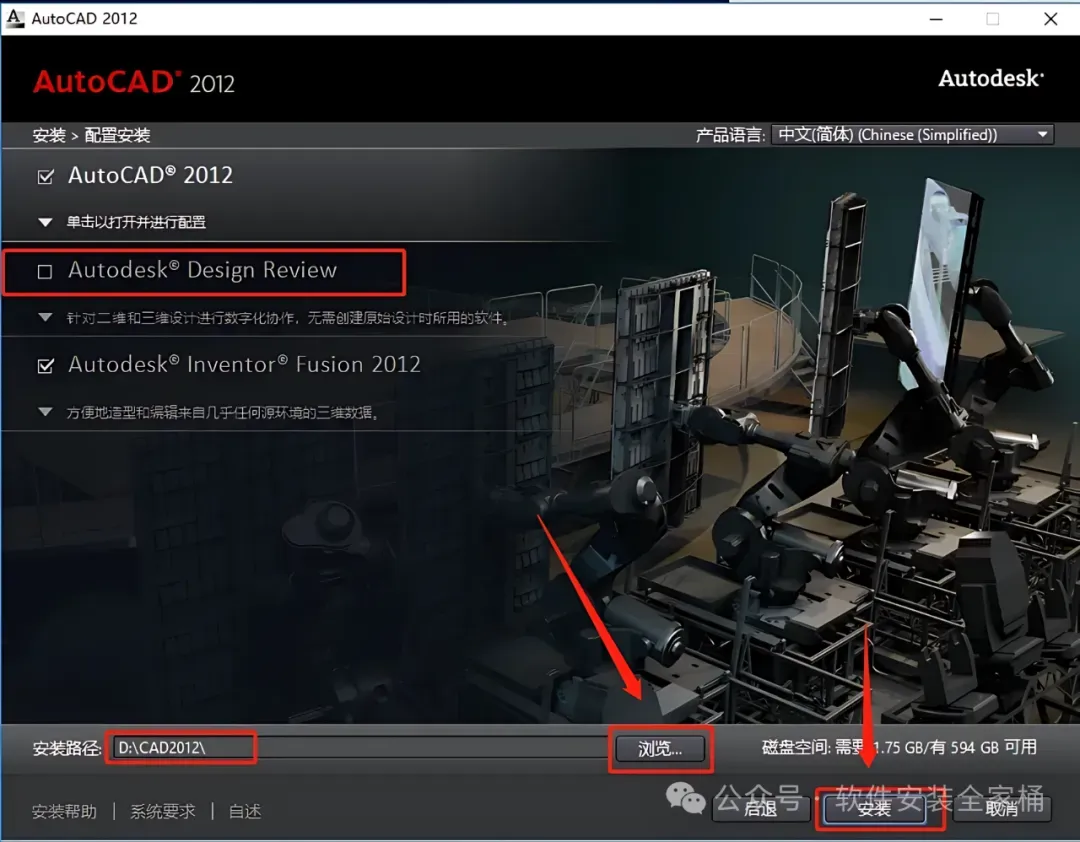Click text 单击以打开并进行配置
The width and height of the screenshot is (1080, 842).
tap(136, 222)
